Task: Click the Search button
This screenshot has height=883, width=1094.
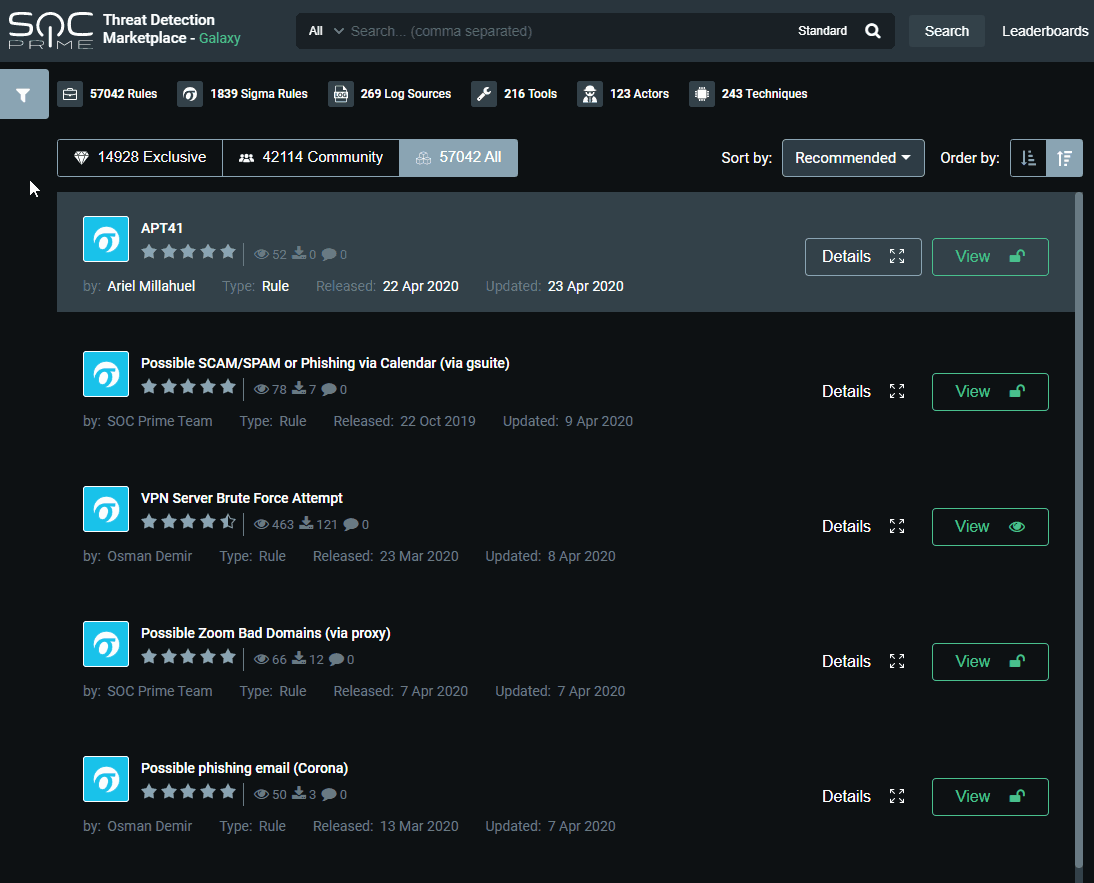Action: [x=946, y=31]
